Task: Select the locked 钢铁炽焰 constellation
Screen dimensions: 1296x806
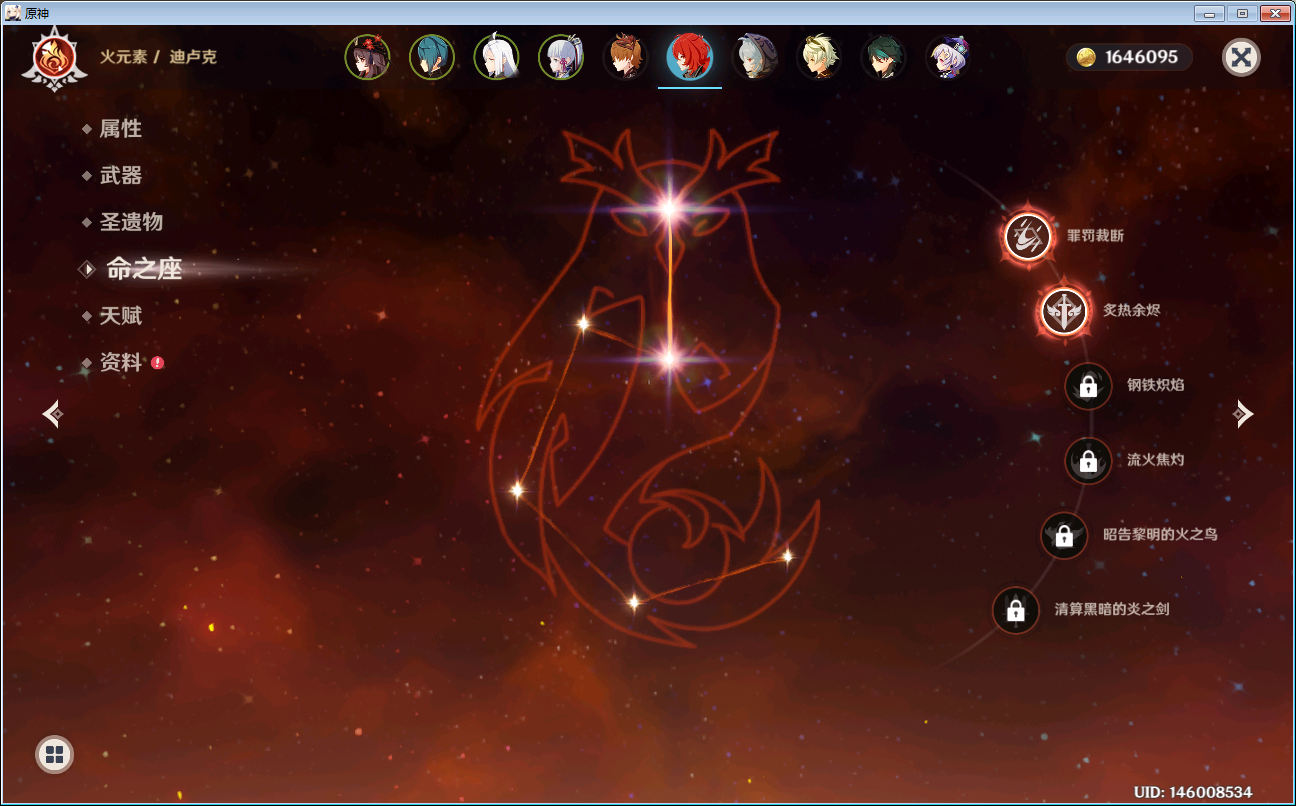Action: (1088, 385)
